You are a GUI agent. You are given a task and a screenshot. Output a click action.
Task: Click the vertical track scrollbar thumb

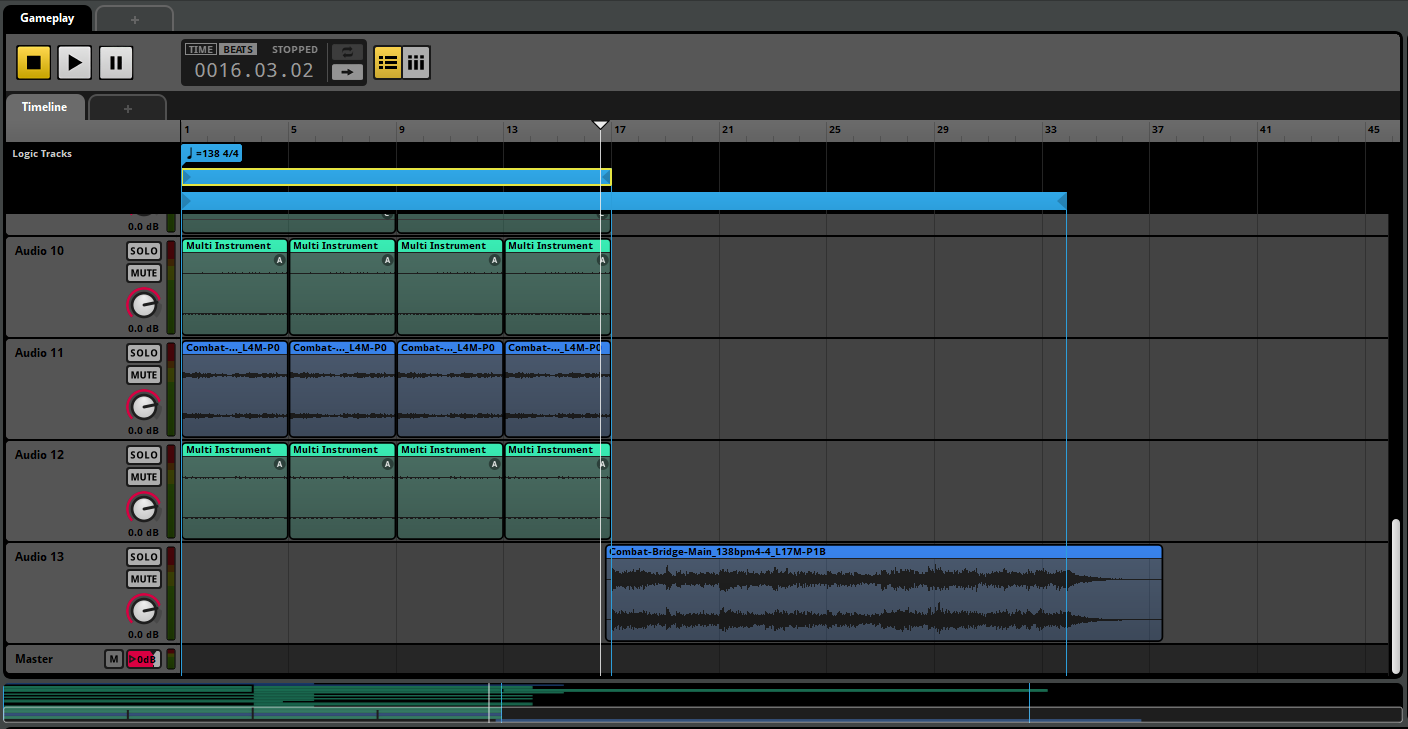(1396, 595)
